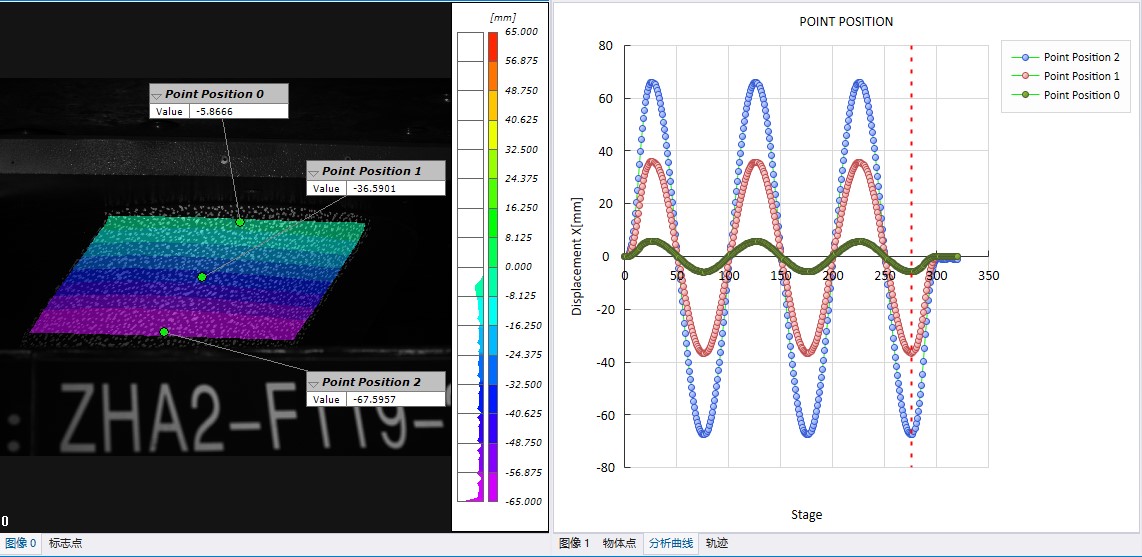Click the green Point Position 2 marker on the surface
1142x557 pixels.
tap(164, 331)
